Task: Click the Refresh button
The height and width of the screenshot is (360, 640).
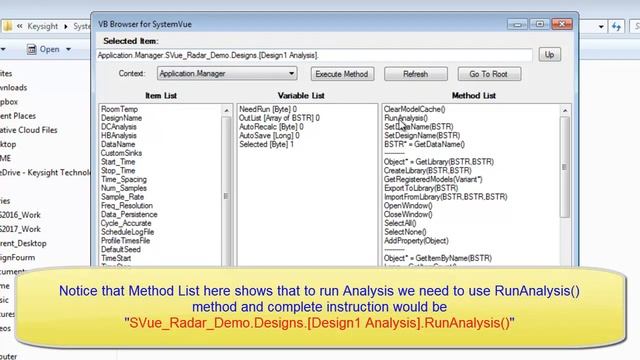Action: point(416,74)
